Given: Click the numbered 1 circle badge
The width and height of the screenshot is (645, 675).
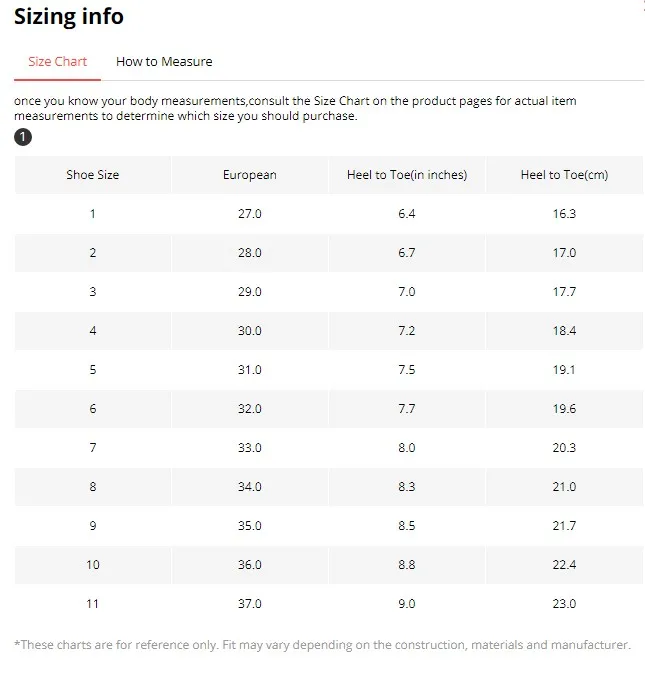Looking at the screenshot, I should coord(23,137).
